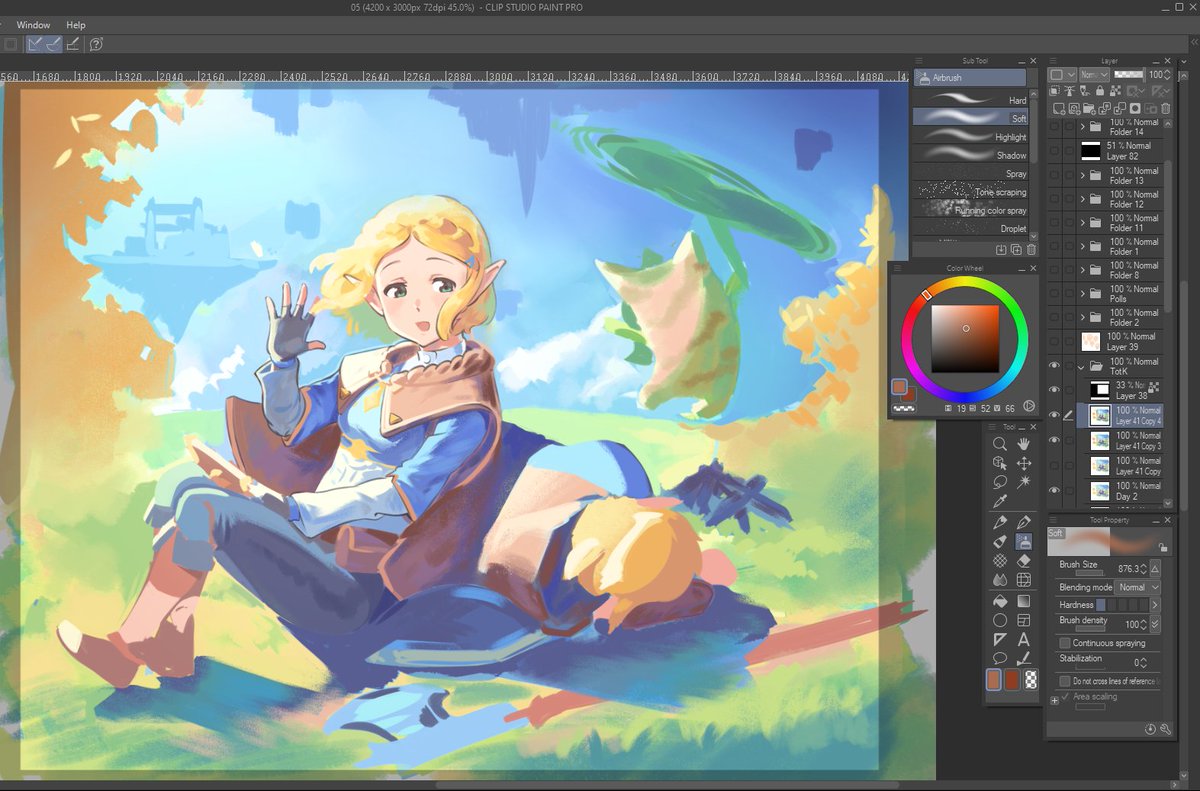The image size is (1200, 791).
Task: Open the Help menu
Action: coord(76,25)
